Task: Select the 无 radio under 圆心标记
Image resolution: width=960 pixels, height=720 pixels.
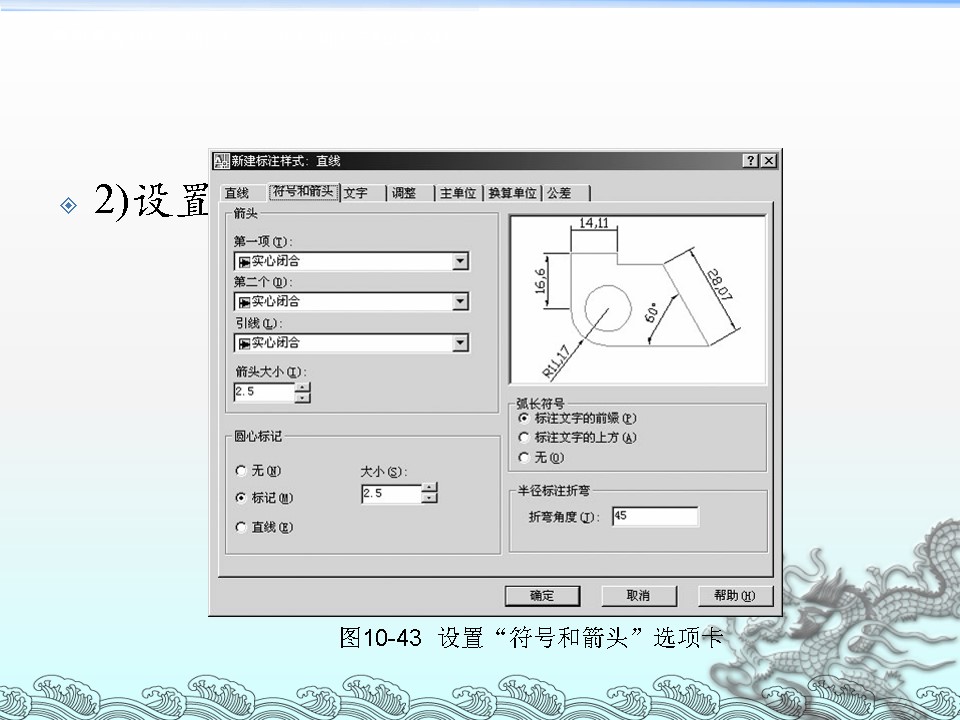Action: (240, 470)
